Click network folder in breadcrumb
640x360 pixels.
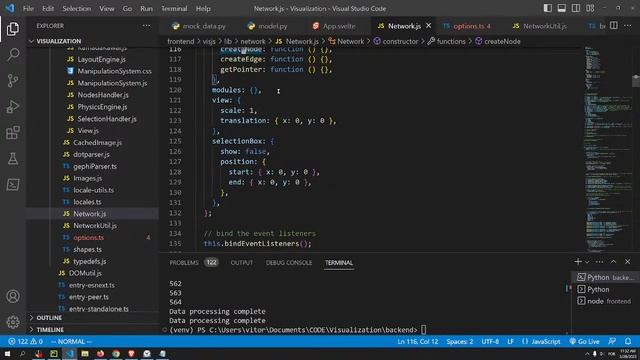[x=253, y=41]
